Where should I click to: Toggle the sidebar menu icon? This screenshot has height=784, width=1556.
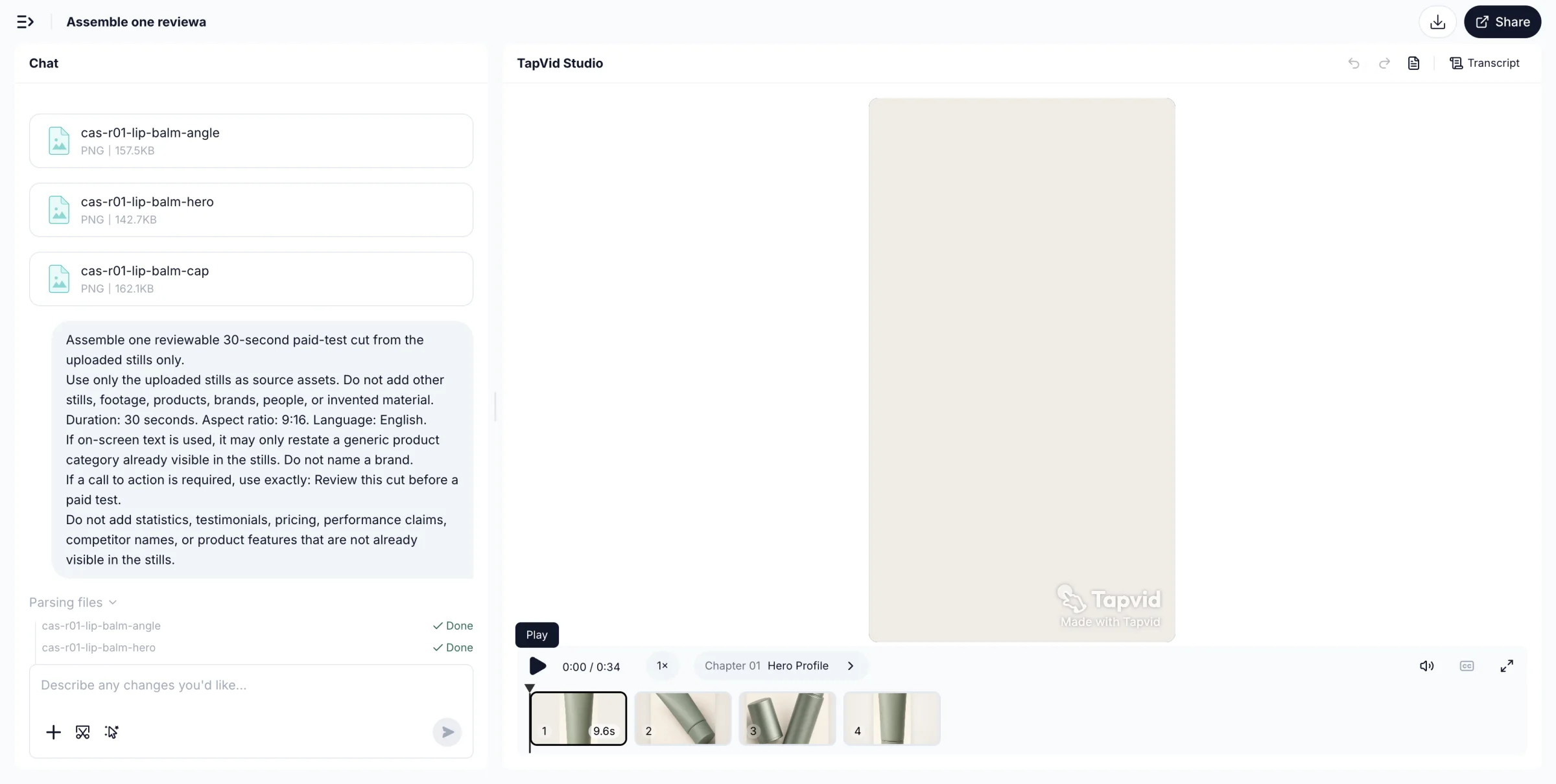(x=25, y=22)
